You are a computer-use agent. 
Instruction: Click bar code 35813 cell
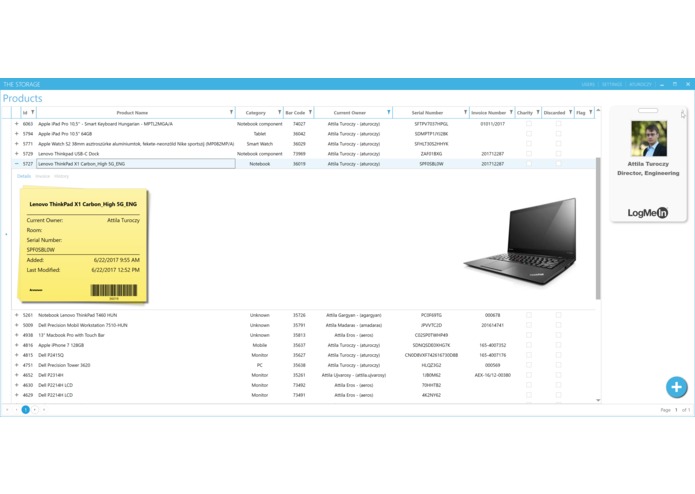click(299, 335)
